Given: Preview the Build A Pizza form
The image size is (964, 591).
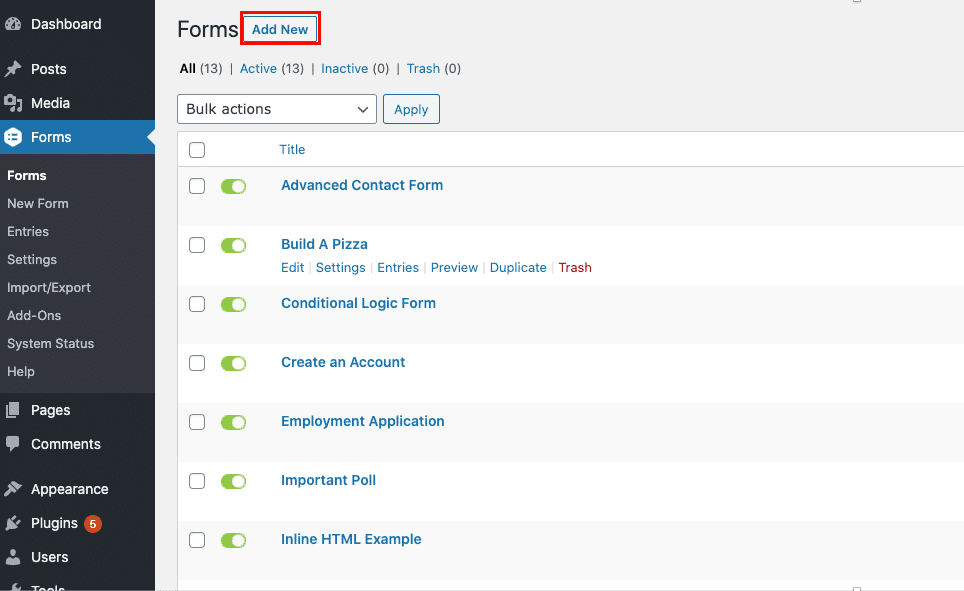Looking at the screenshot, I should click(x=454, y=267).
